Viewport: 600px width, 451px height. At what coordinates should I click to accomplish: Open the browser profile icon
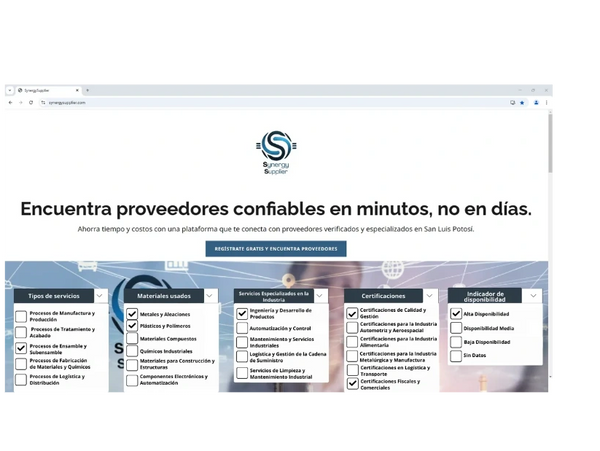coord(536,103)
